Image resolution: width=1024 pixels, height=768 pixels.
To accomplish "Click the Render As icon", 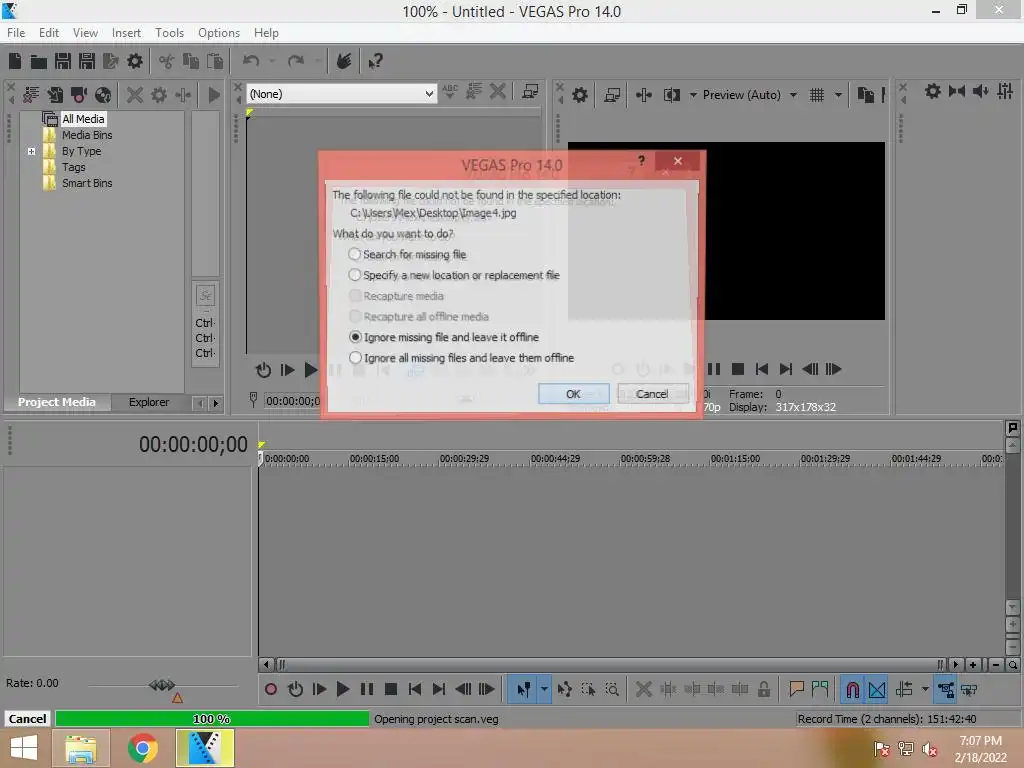I will pyautogui.click(x=111, y=61).
